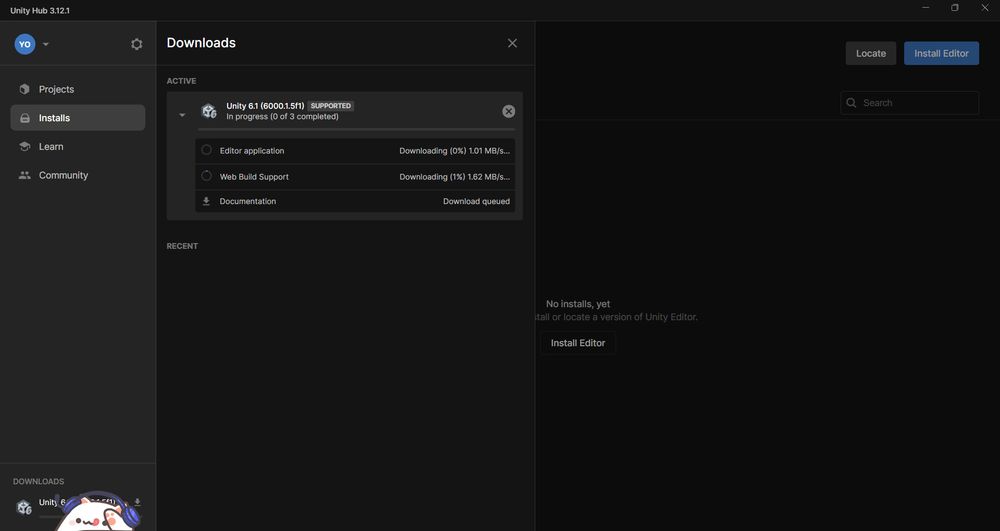Click the SUPPORTED badge

coord(330,106)
